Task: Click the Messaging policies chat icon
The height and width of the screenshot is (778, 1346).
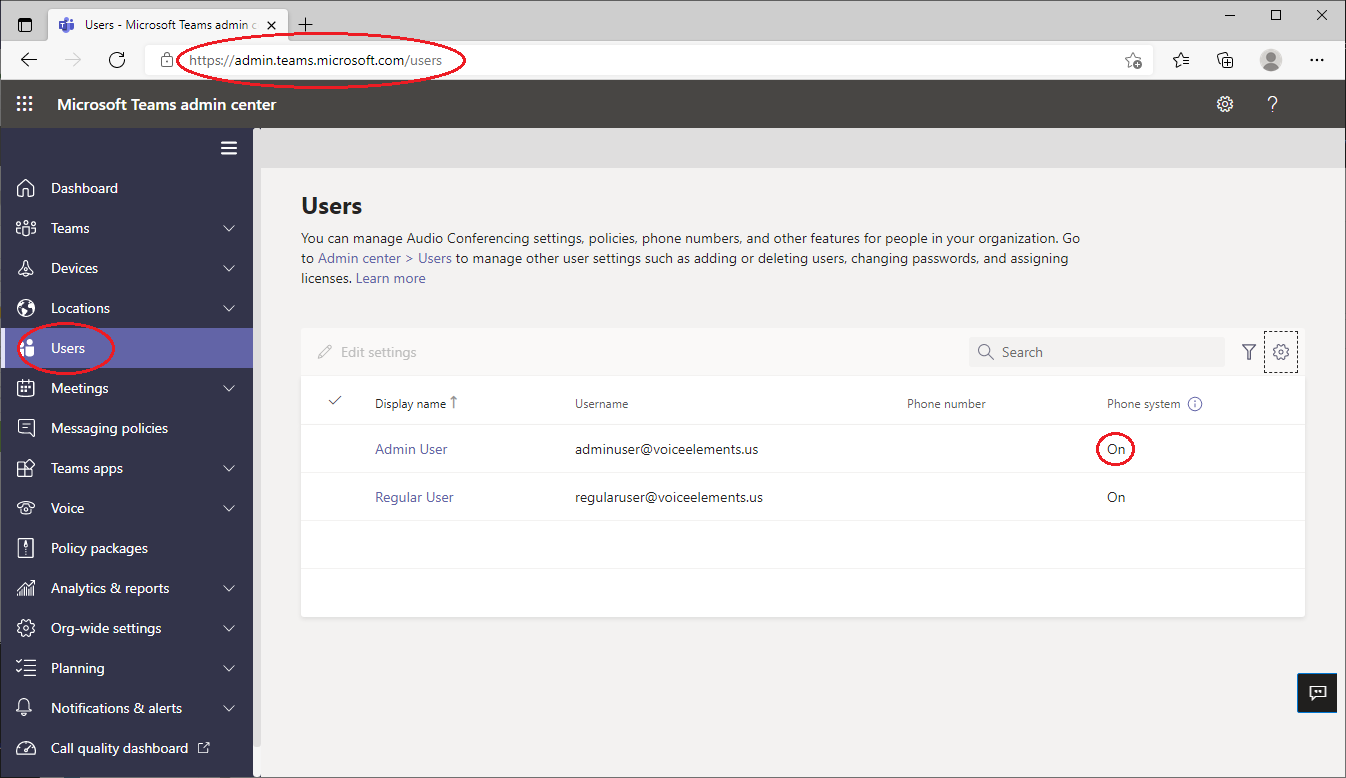Action: [26, 428]
